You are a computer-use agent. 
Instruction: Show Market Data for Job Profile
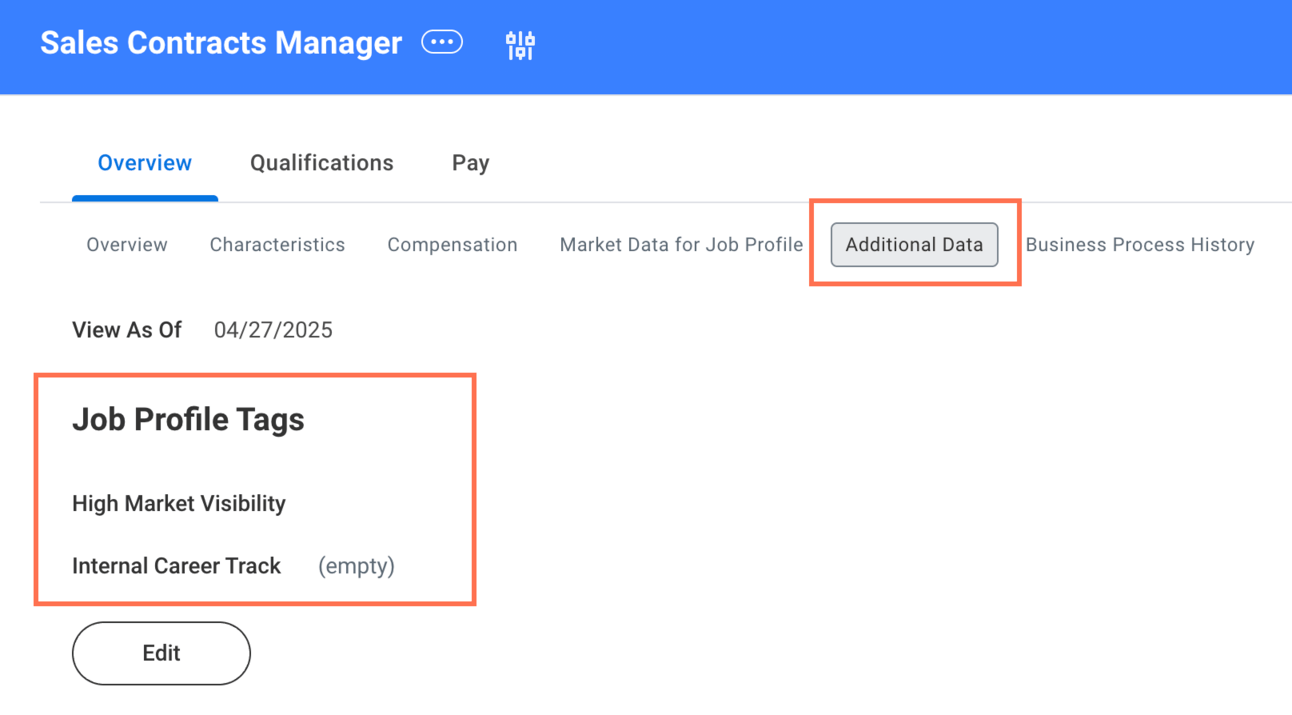tap(681, 245)
